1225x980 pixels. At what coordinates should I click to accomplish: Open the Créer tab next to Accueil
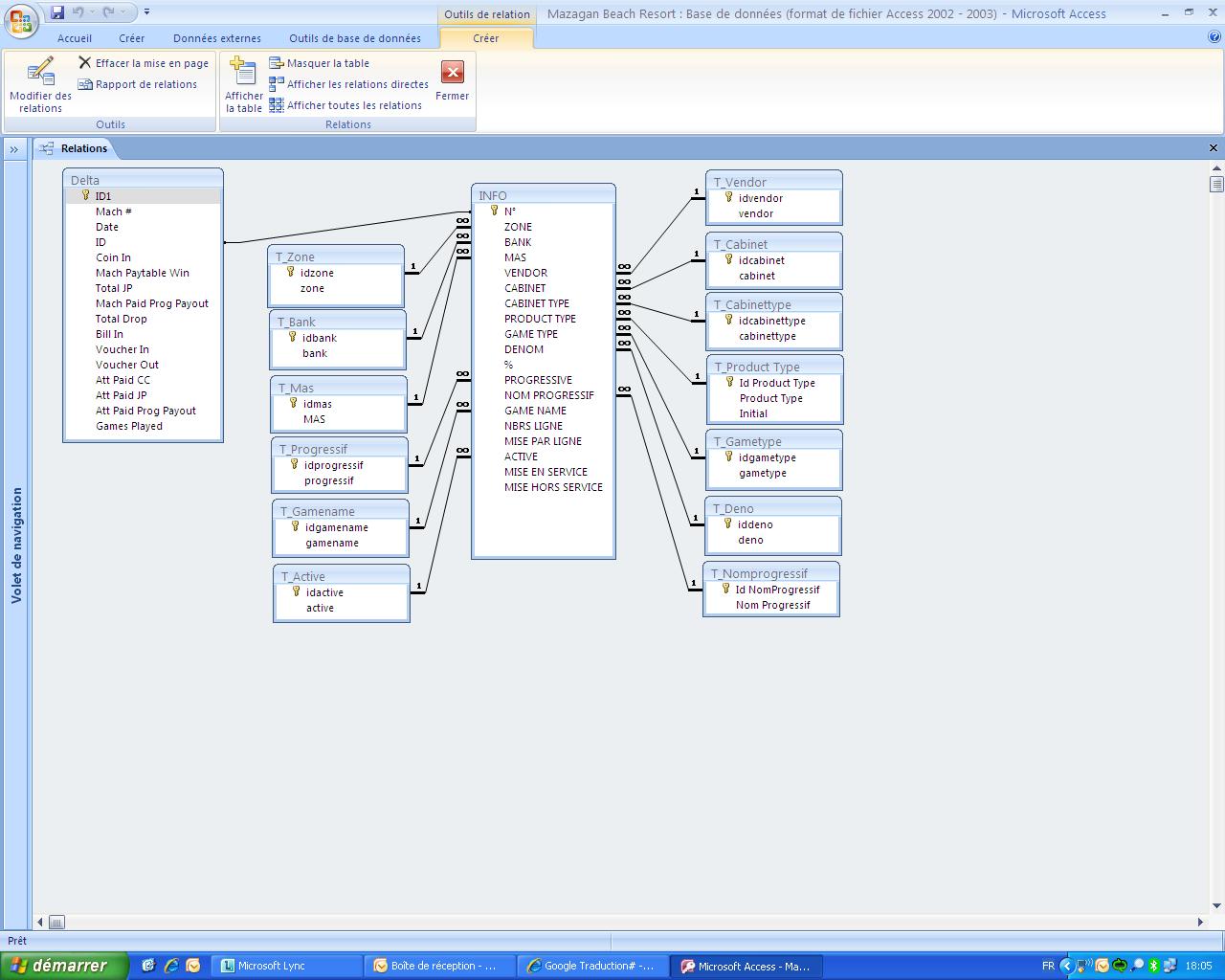(x=132, y=38)
